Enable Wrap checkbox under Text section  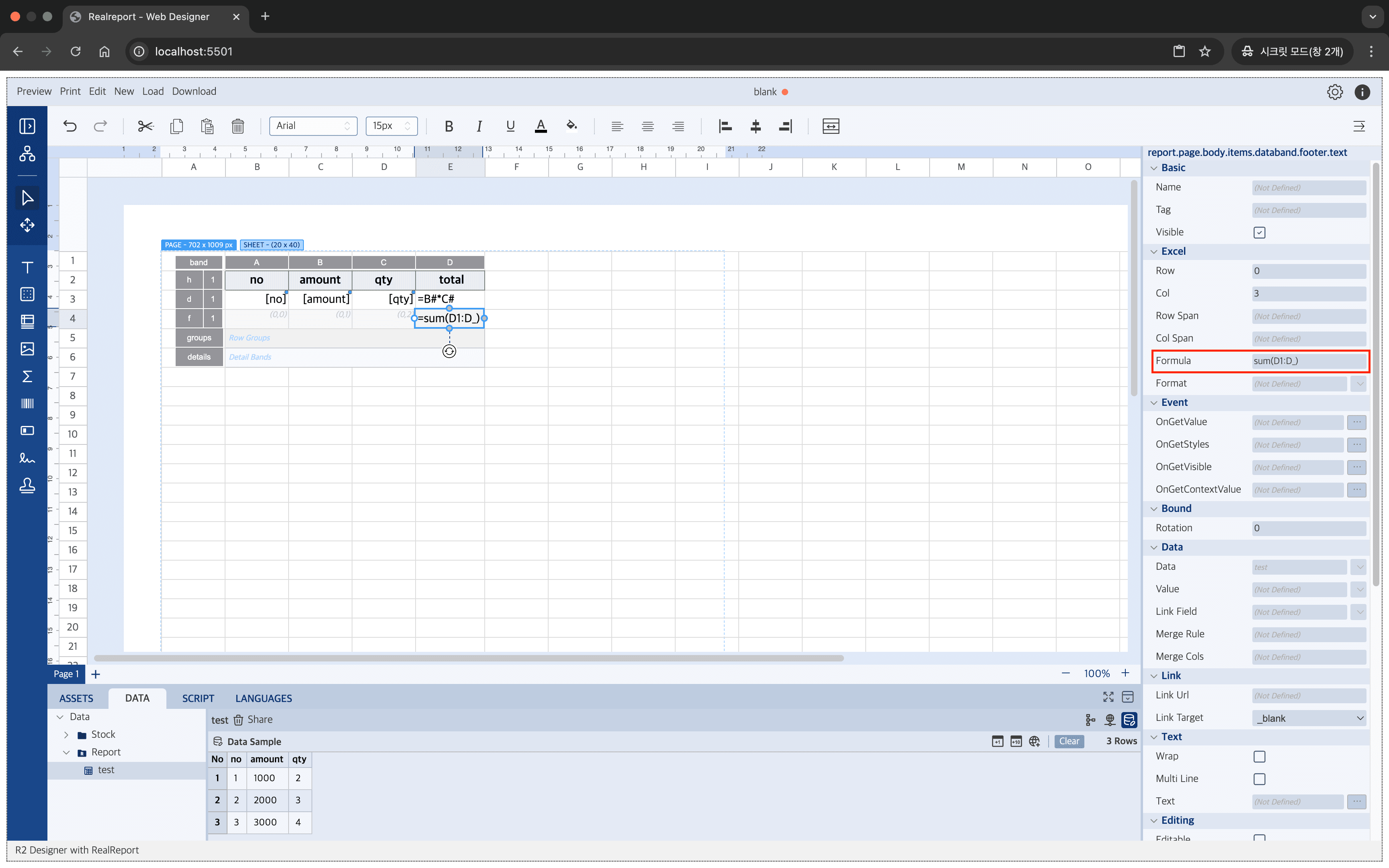click(1259, 756)
